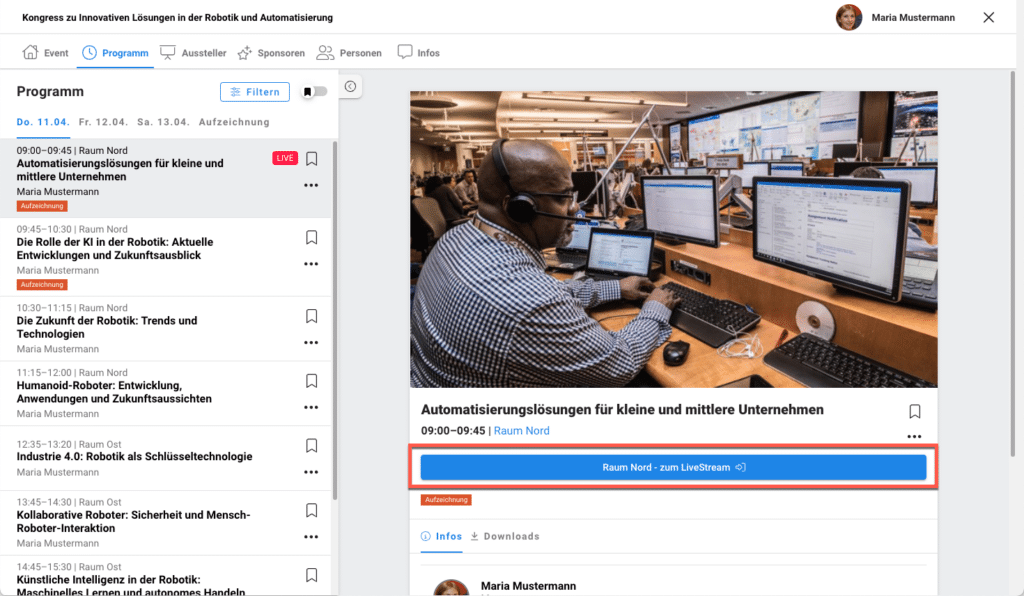Open three-dot menu for Kollaborative Roboter session
The image size is (1024, 596).
click(311, 537)
